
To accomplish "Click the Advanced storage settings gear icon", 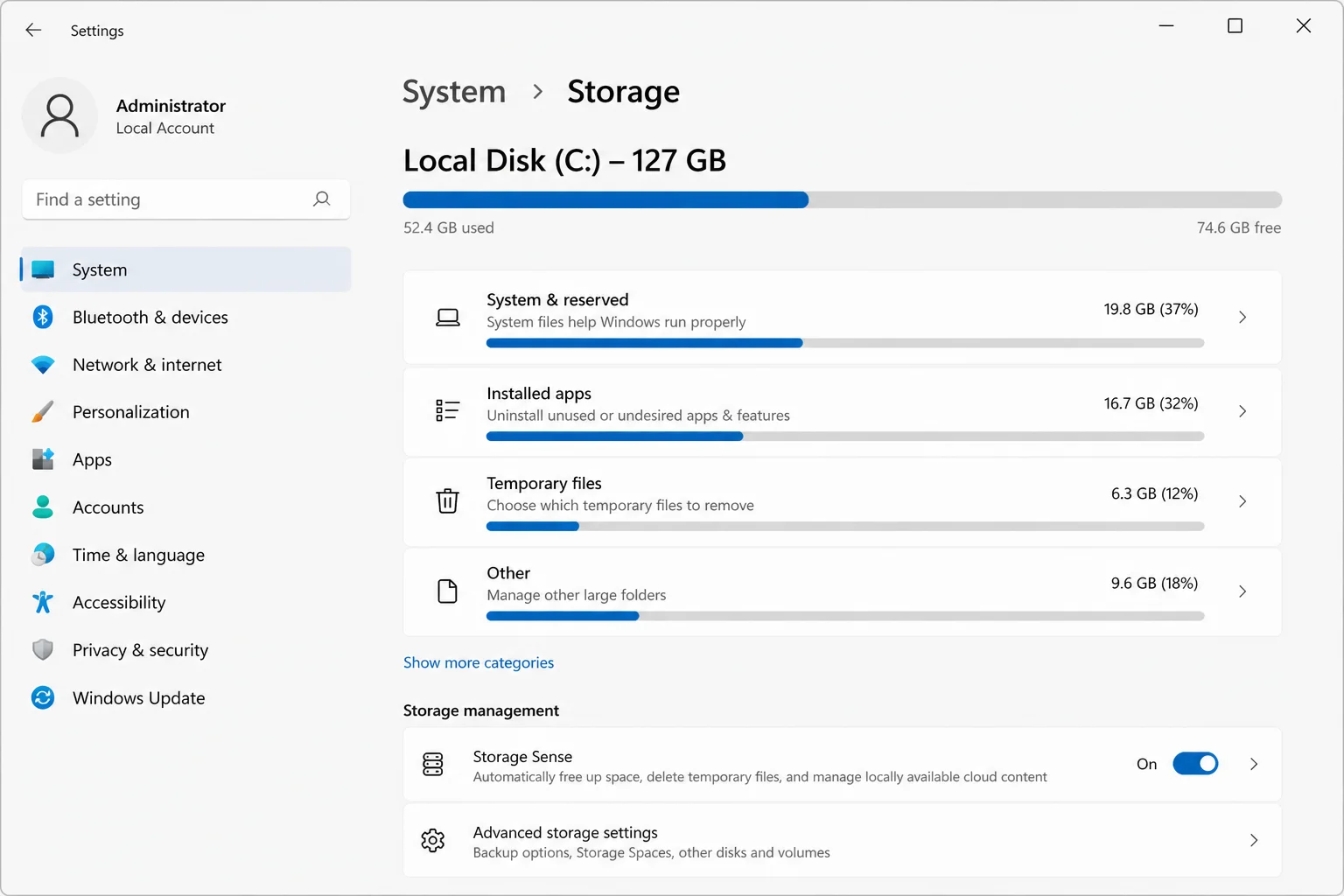I will pyautogui.click(x=433, y=841).
